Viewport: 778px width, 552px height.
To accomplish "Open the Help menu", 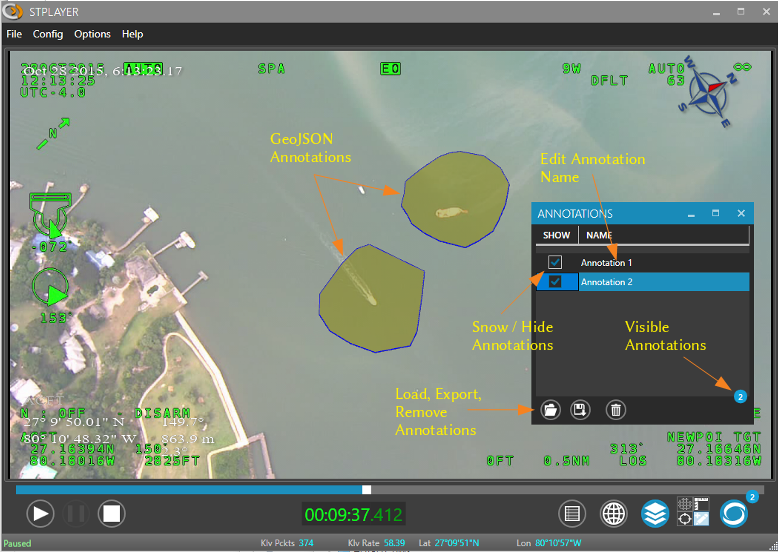I will [x=132, y=34].
